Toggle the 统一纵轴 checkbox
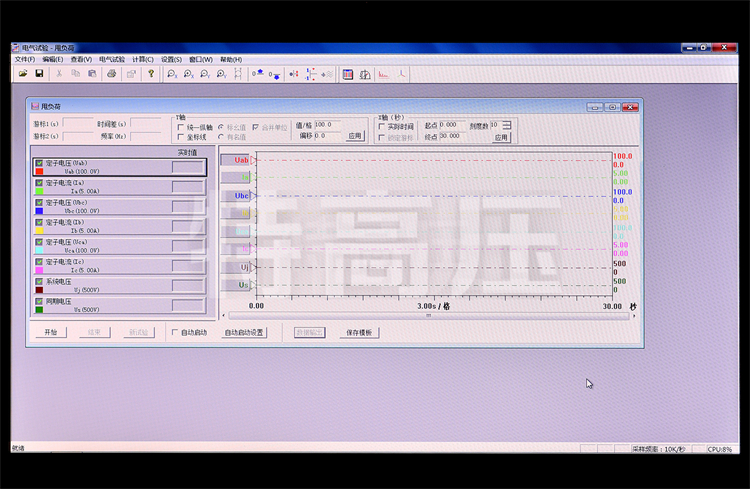 181,127
